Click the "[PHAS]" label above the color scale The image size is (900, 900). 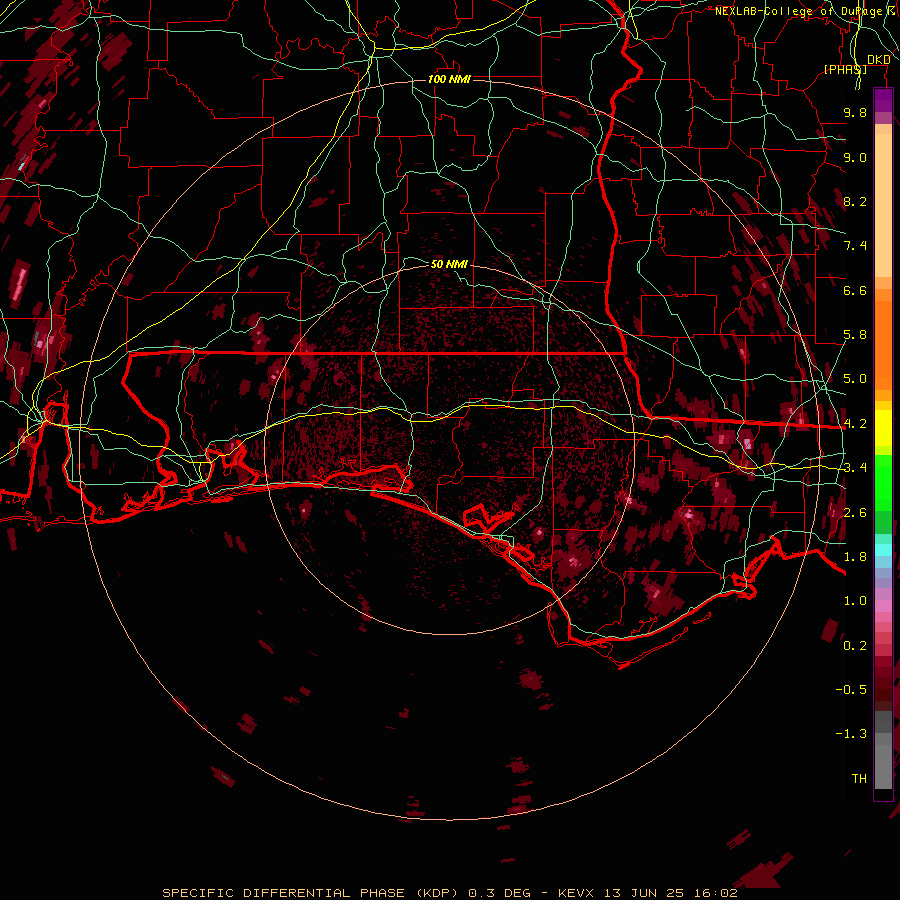[845, 69]
